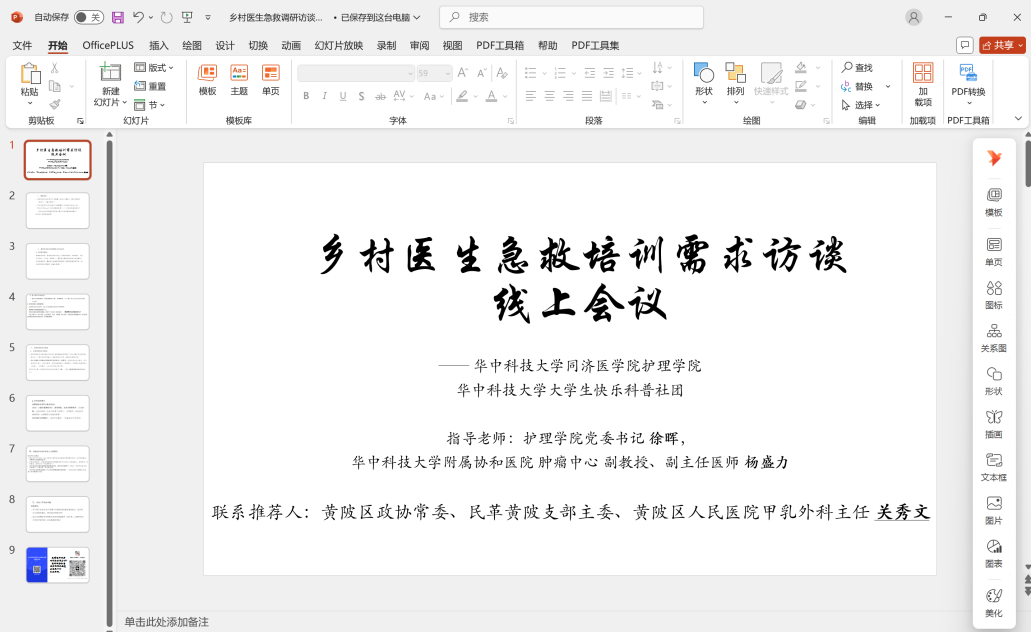Switch to the 设计 Design tab
The image size is (1031, 632).
pyautogui.click(x=225, y=45)
